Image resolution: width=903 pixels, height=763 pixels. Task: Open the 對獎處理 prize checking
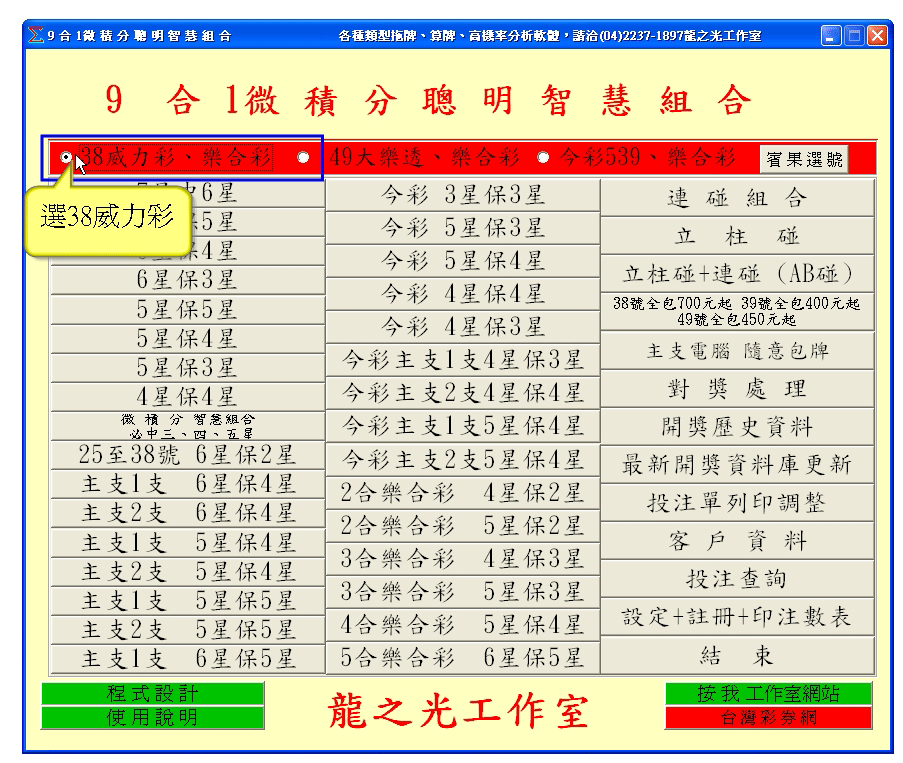(x=737, y=389)
